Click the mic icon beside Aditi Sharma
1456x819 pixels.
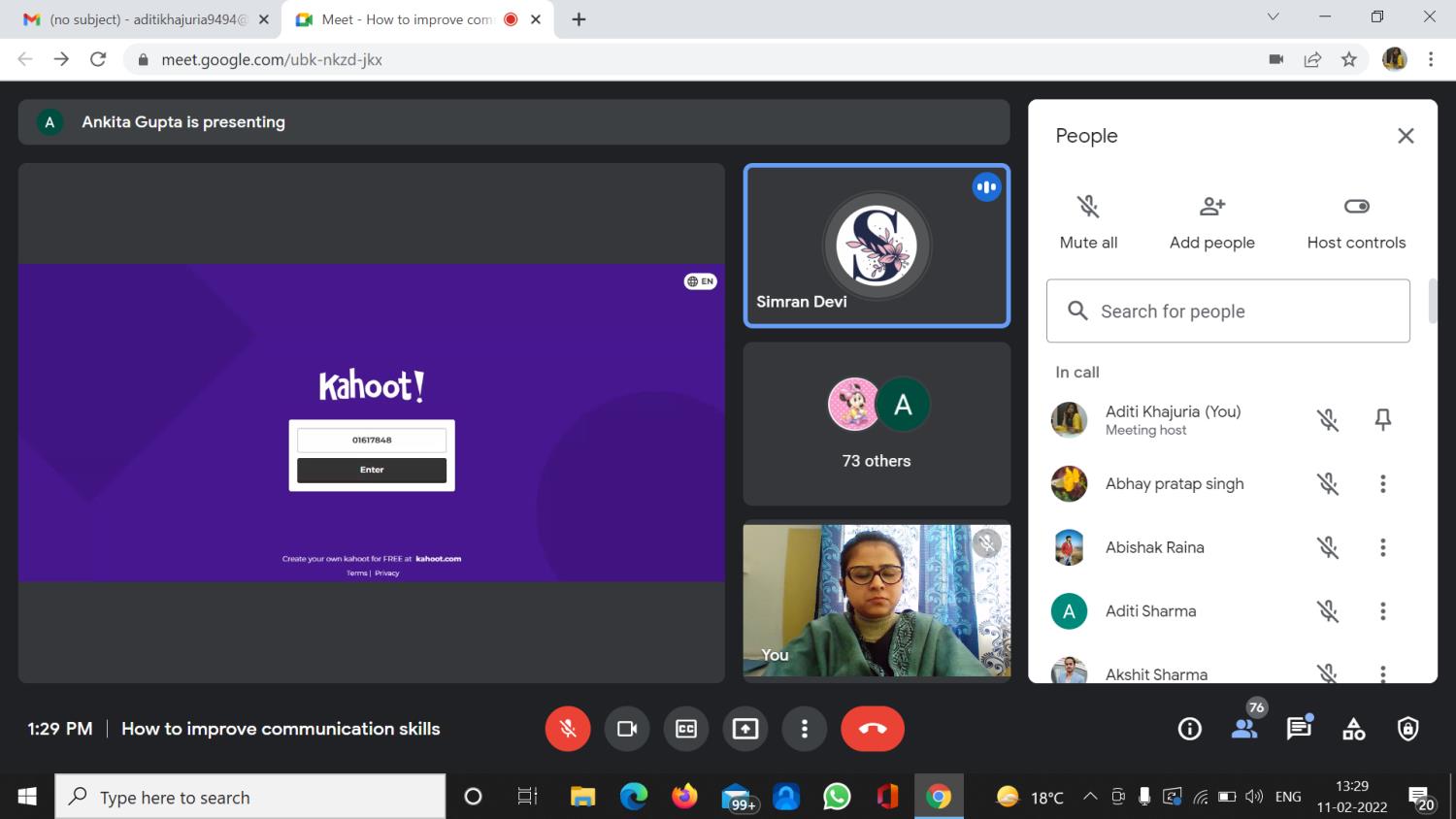click(1328, 611)
